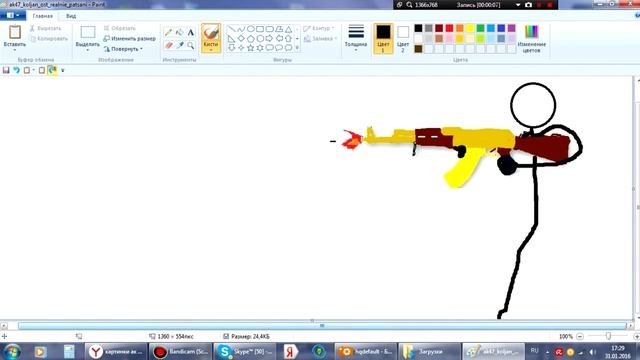
Task: Open the Paint file menu button
Action: tap(13, 16)
